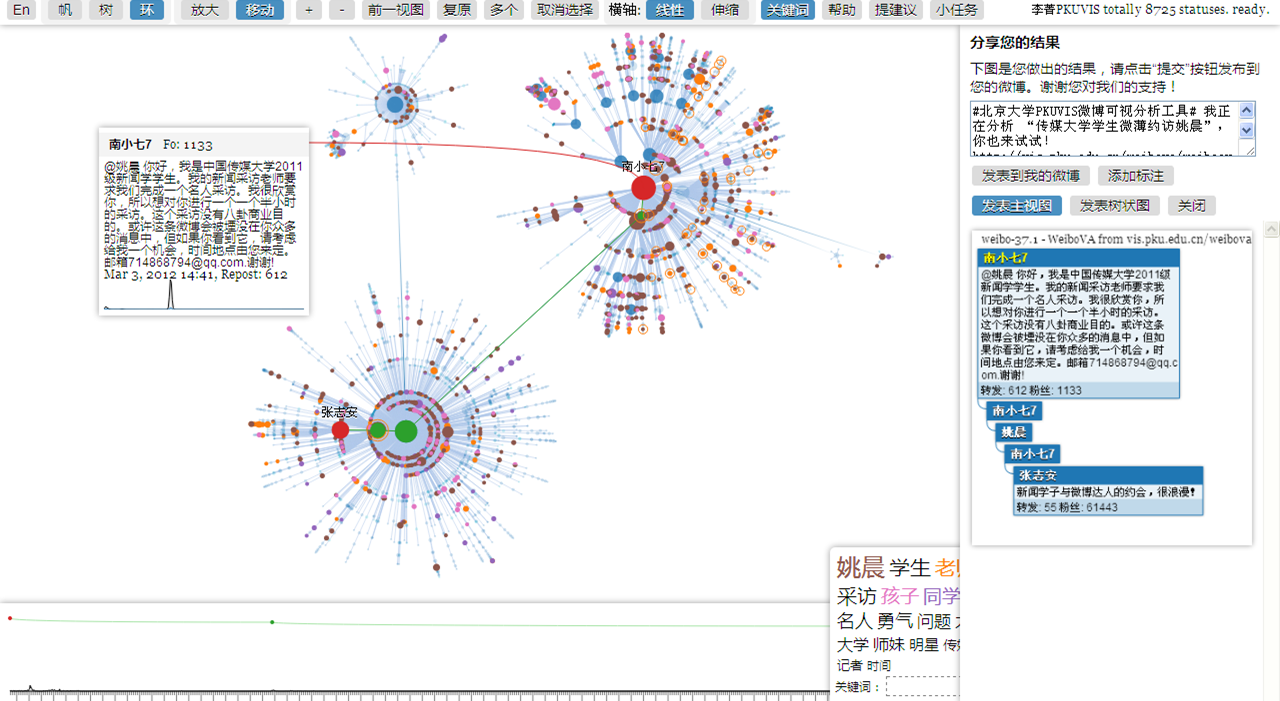Click the plus zoom-in button

pos(309,10)
